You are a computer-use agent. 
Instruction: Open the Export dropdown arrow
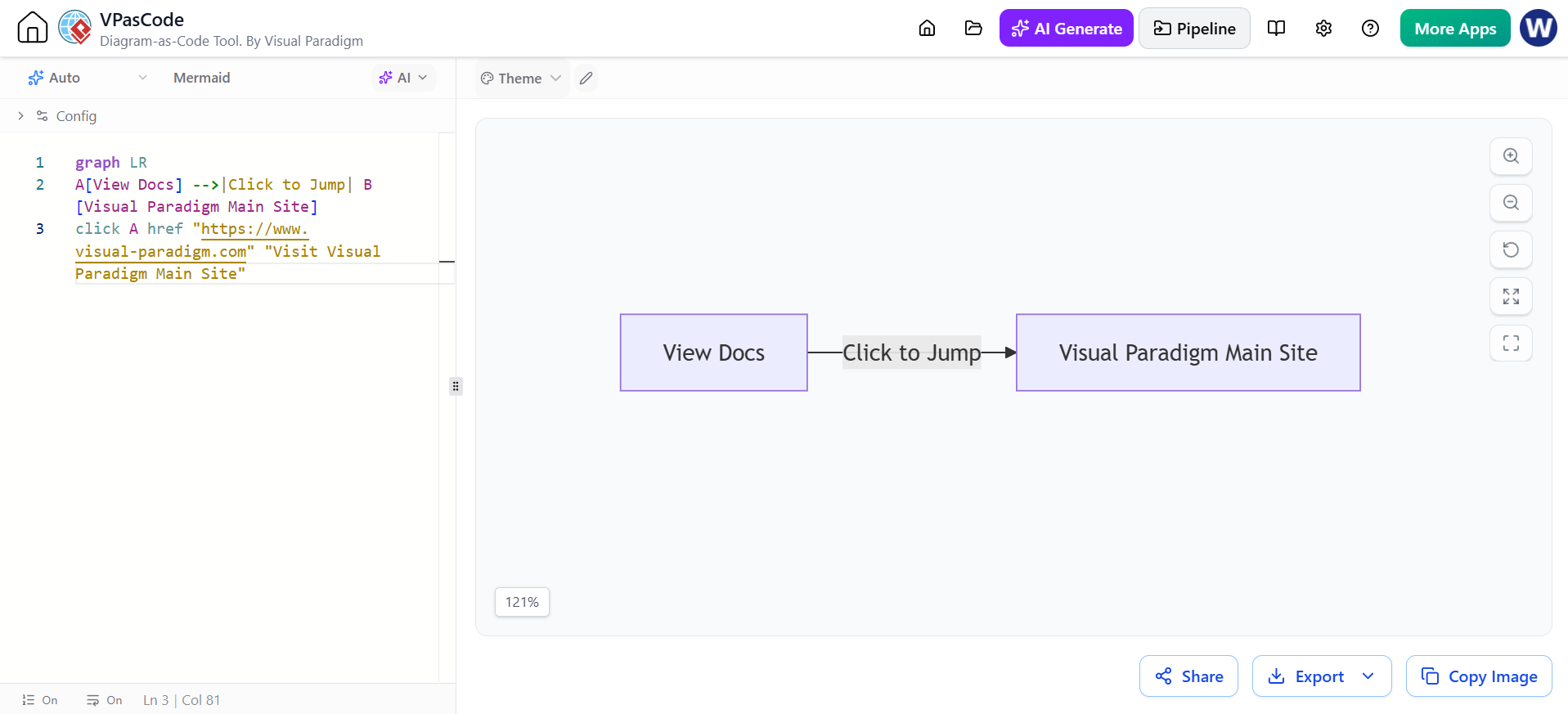[1368, 676]
